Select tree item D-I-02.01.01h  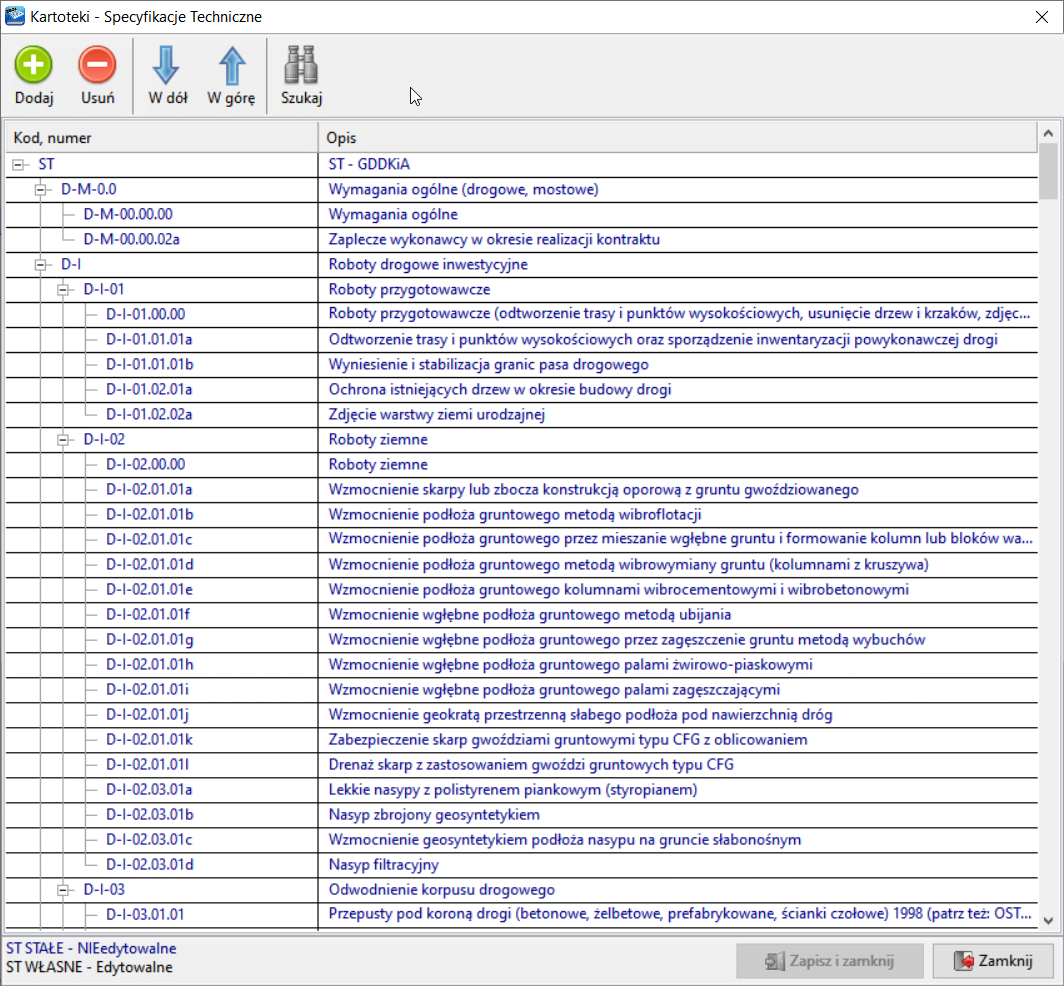149,664
